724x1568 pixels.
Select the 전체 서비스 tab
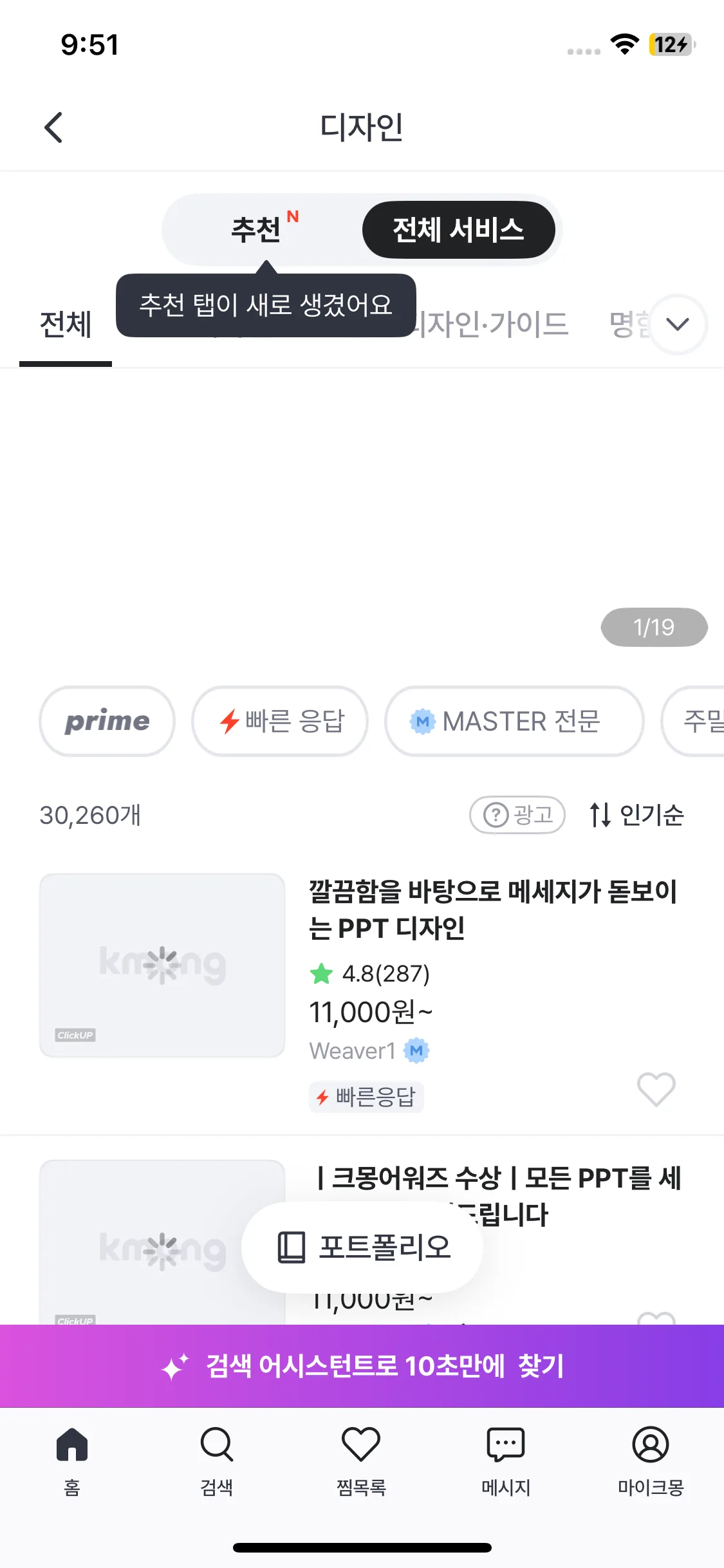pyautogui.click(x=458, y=230)
